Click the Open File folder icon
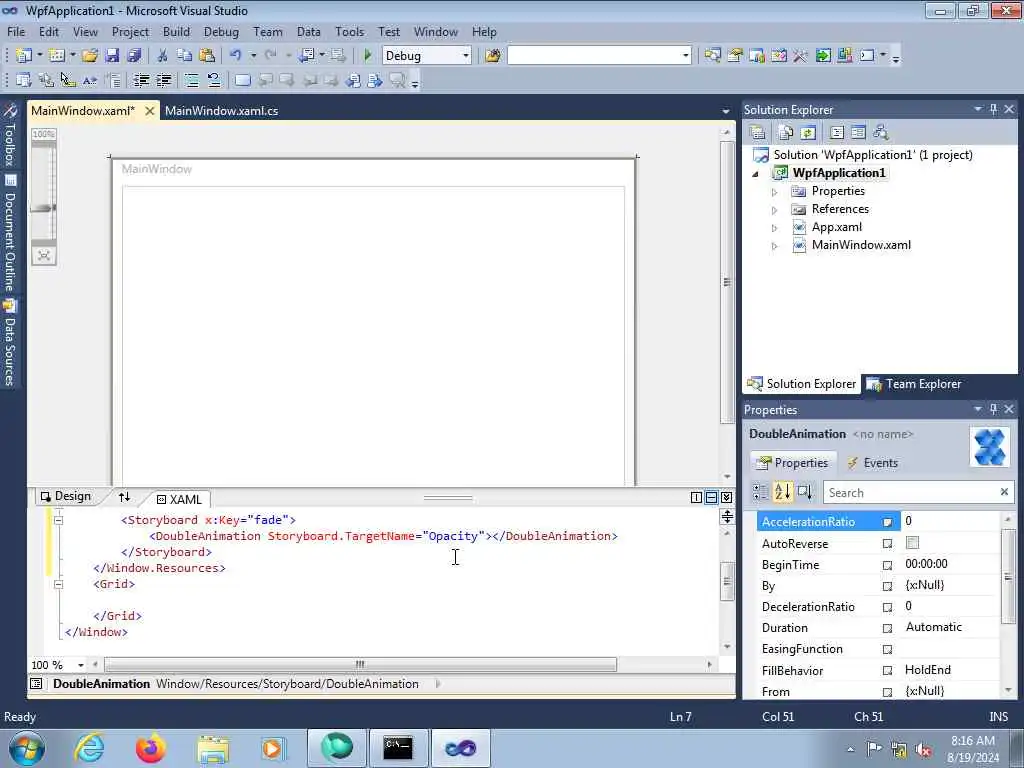 click(x=90, y=56)
